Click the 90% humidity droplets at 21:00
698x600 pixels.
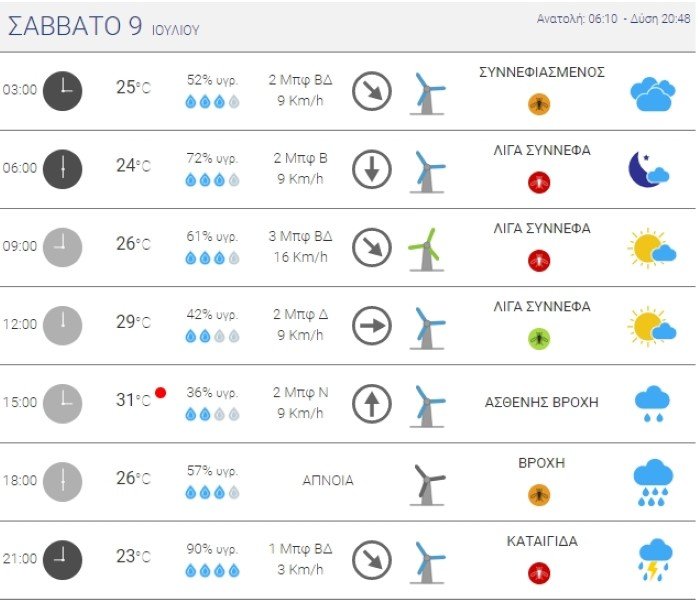click(212, 570)
